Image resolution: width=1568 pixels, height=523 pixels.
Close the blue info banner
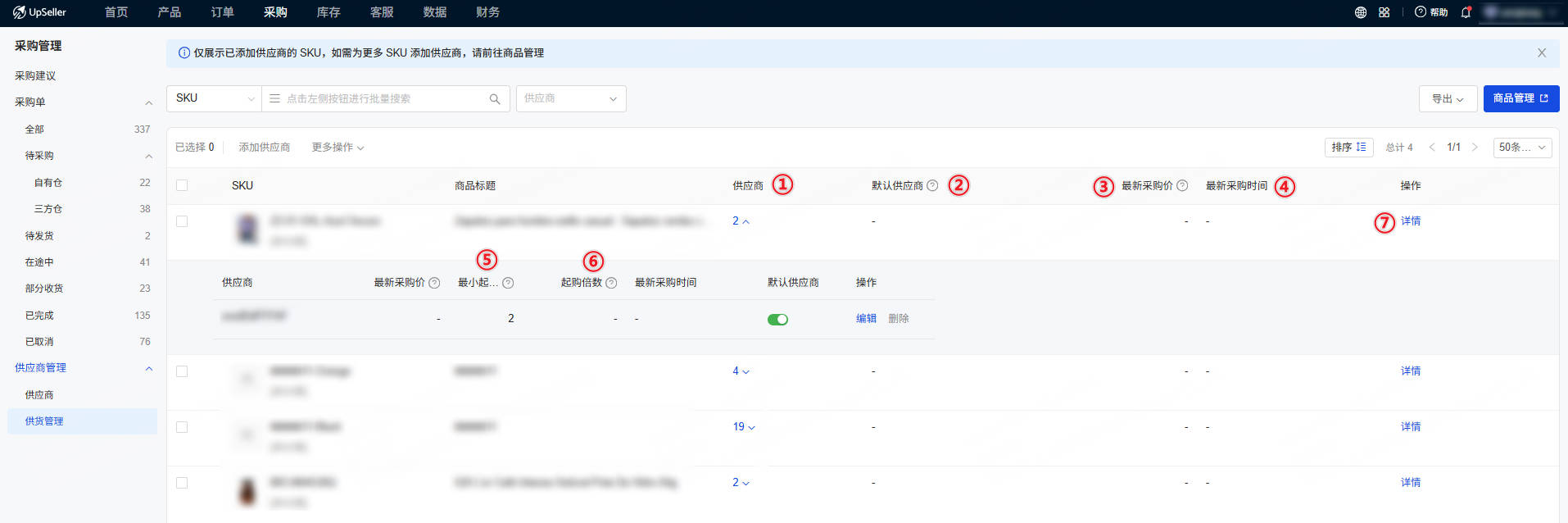(x=1542, y=52)
